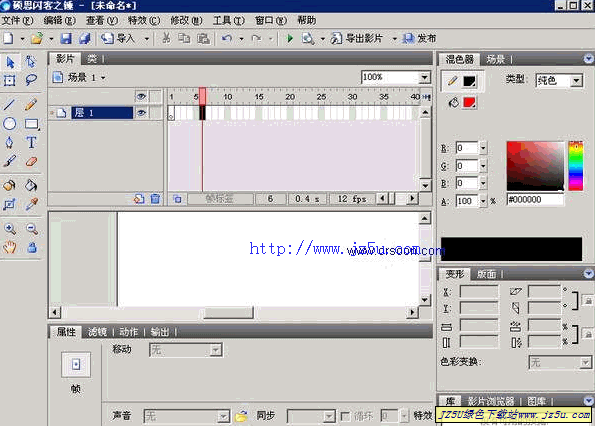This screenshot has width=595, height=426.
Task: Click the cut scissors icon
Action: click(166, 38)
